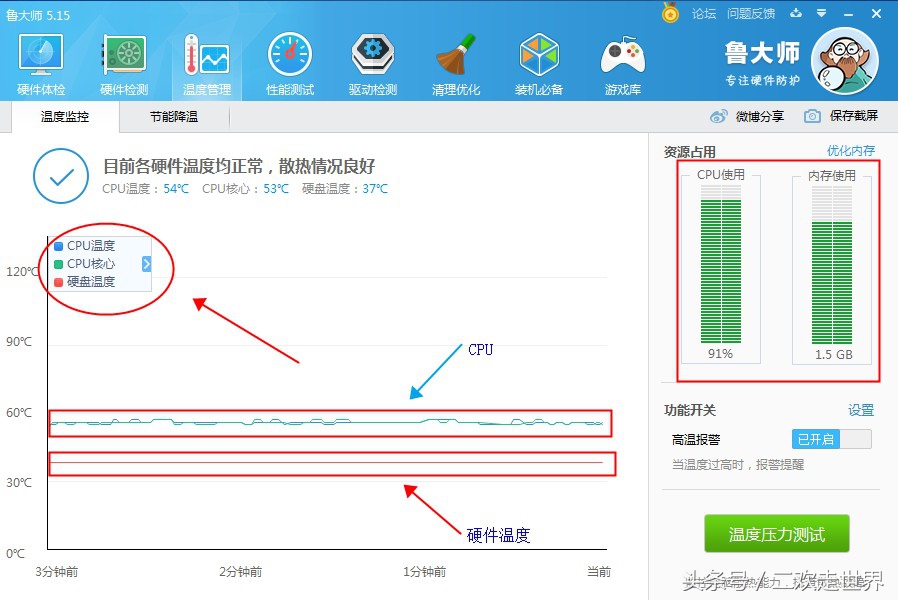898x600 pixels.
Task: Switch to the 节能降温 tab
Action: [x=174, y=117]
